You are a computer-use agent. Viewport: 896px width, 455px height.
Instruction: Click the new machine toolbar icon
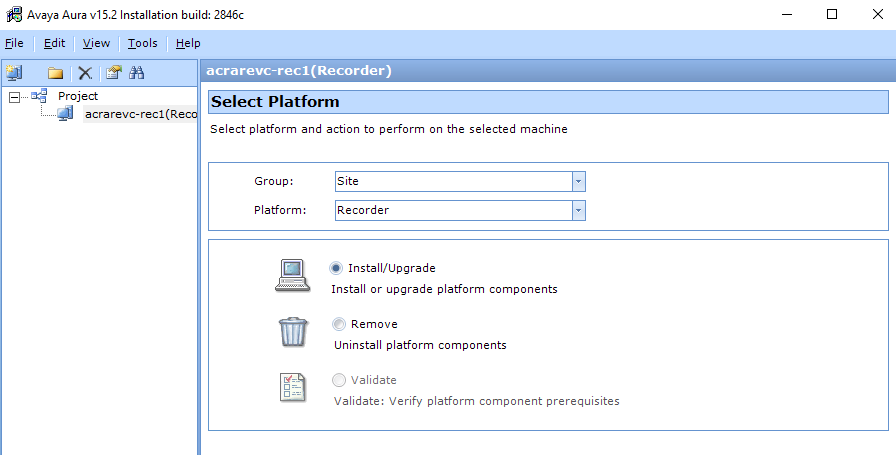coord(14,73)
